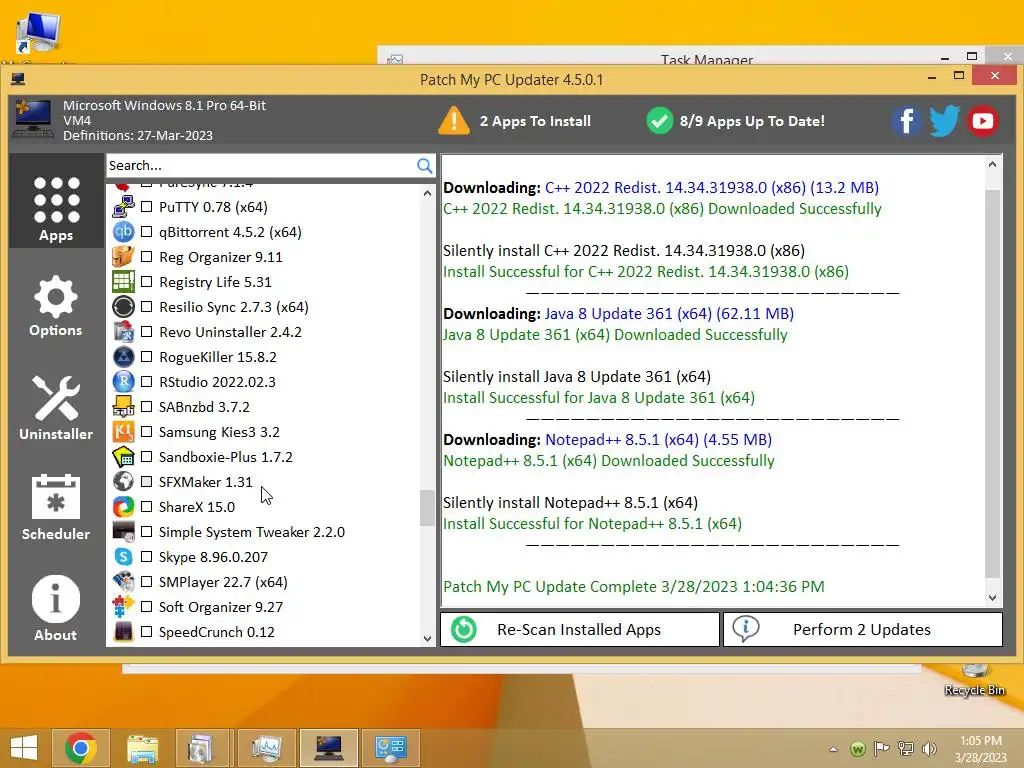The image size is (1024, 768).
Task: Enable the Resilio Sync 2.7.3 checkbox
Action: tap(147, 307)
